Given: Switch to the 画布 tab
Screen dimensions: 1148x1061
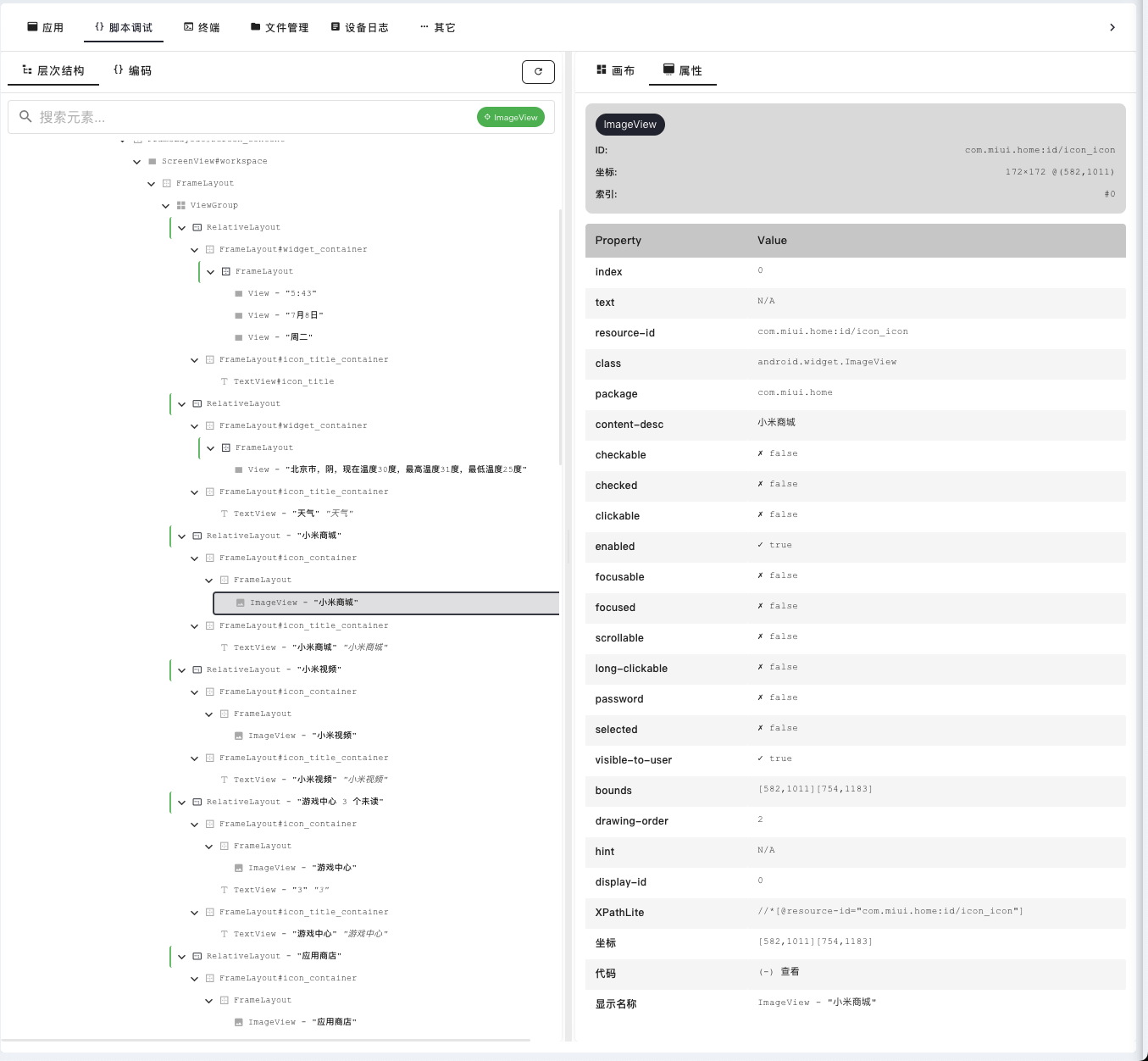Looking at the screenshot, I should coord(616,70).
